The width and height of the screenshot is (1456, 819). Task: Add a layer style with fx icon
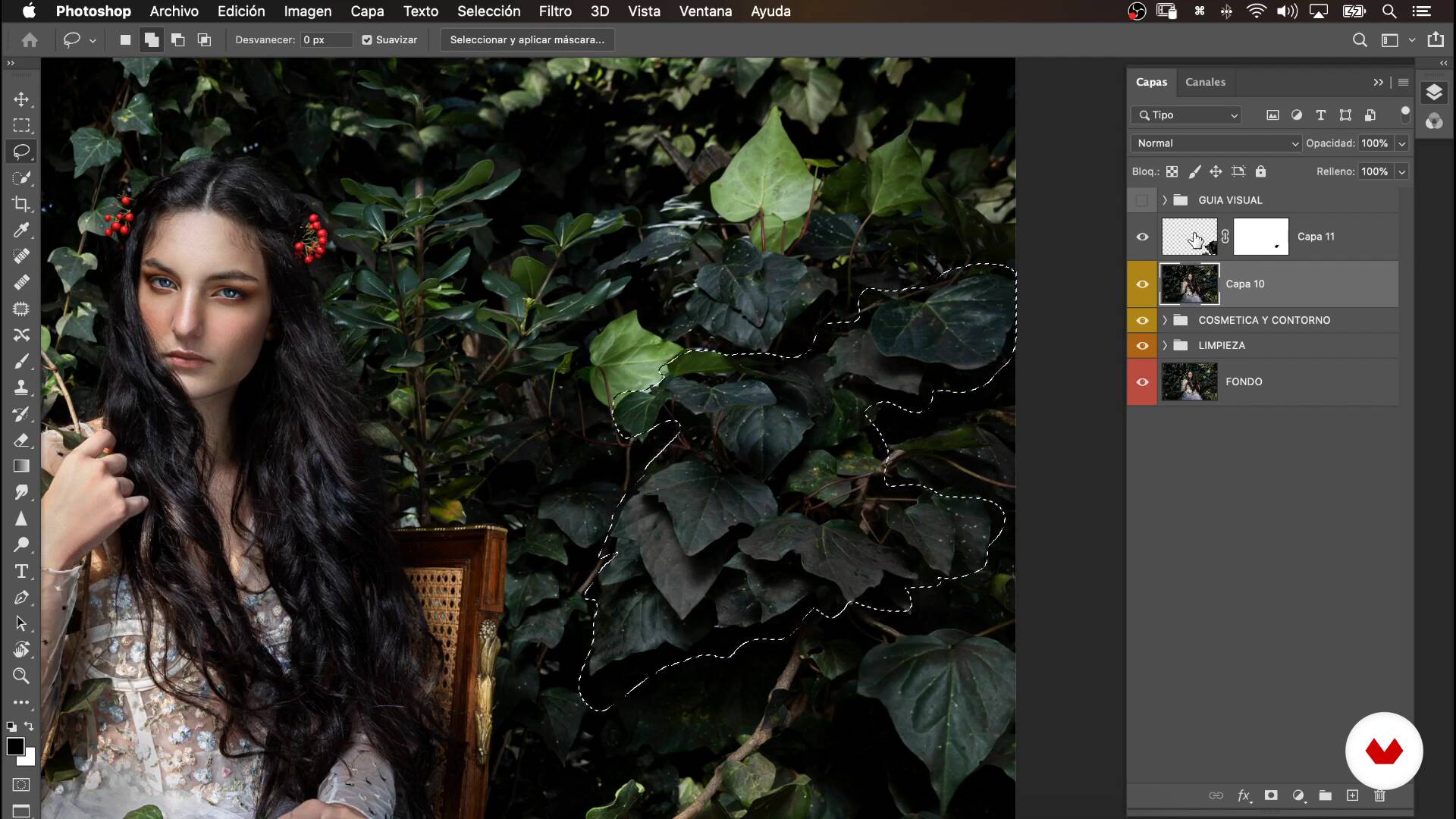pos(1244,795)
